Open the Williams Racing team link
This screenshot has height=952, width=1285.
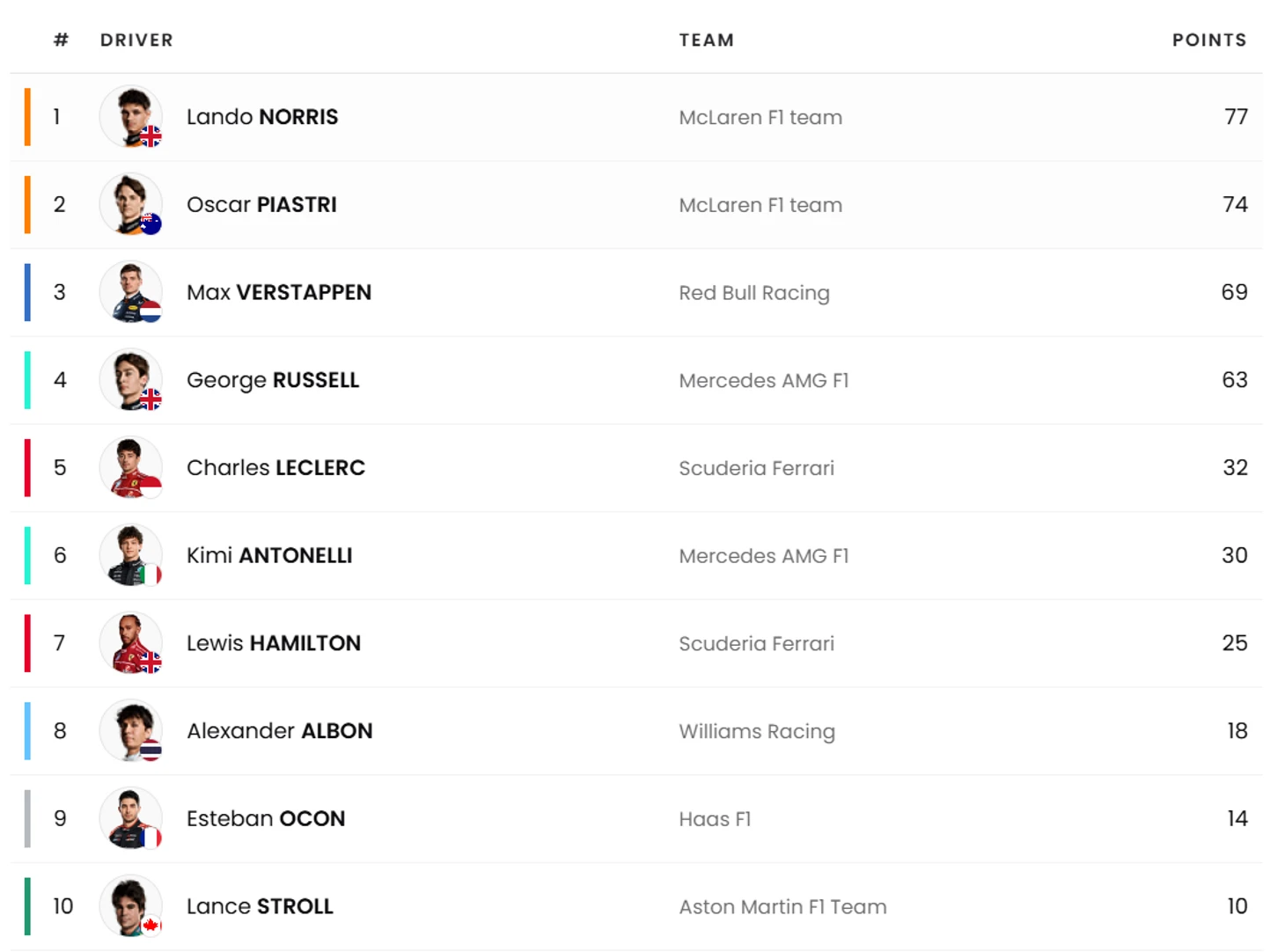pyautogui.click(x=757, y=731)
